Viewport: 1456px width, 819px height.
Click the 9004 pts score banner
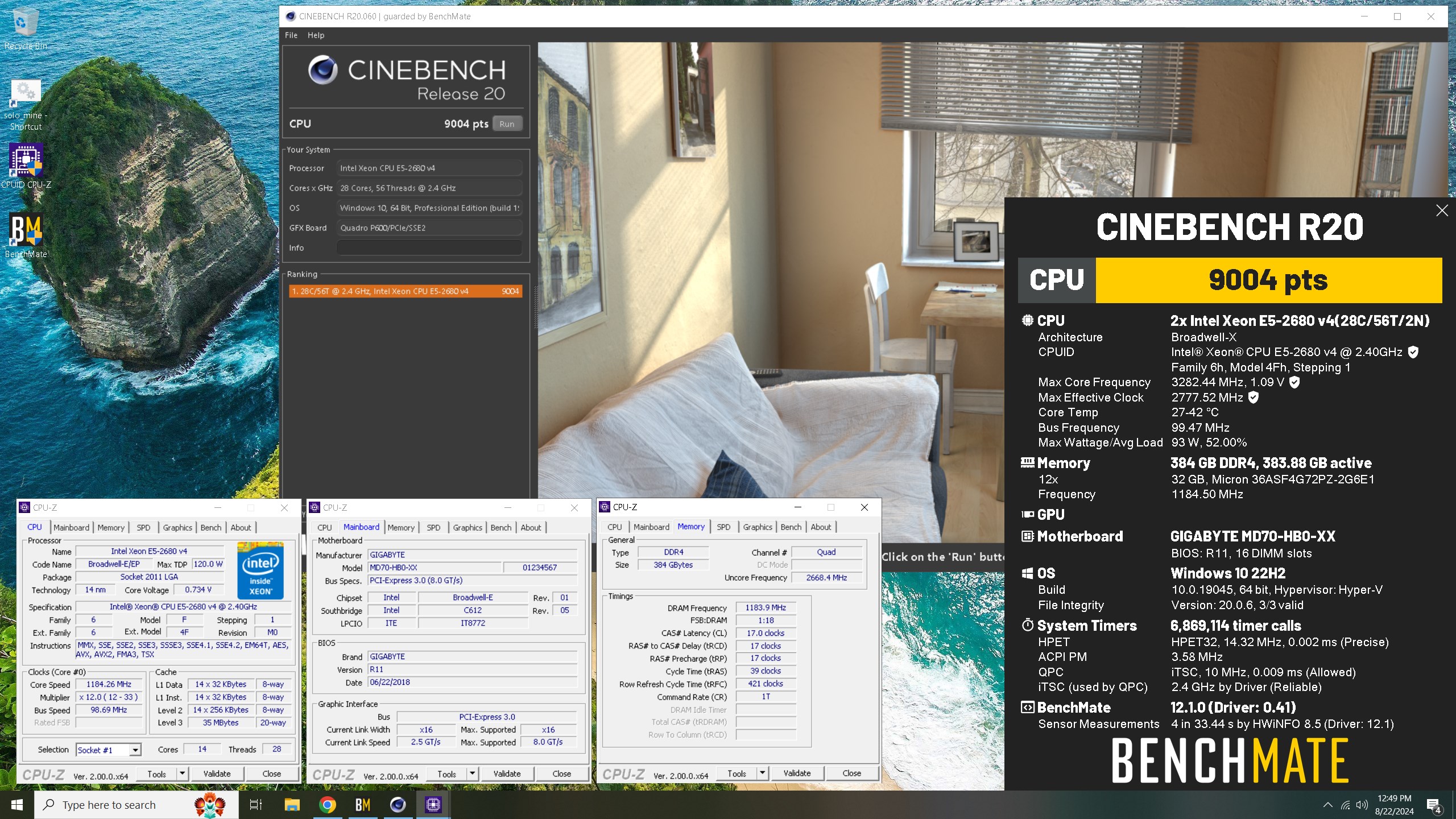(1268, 280)
